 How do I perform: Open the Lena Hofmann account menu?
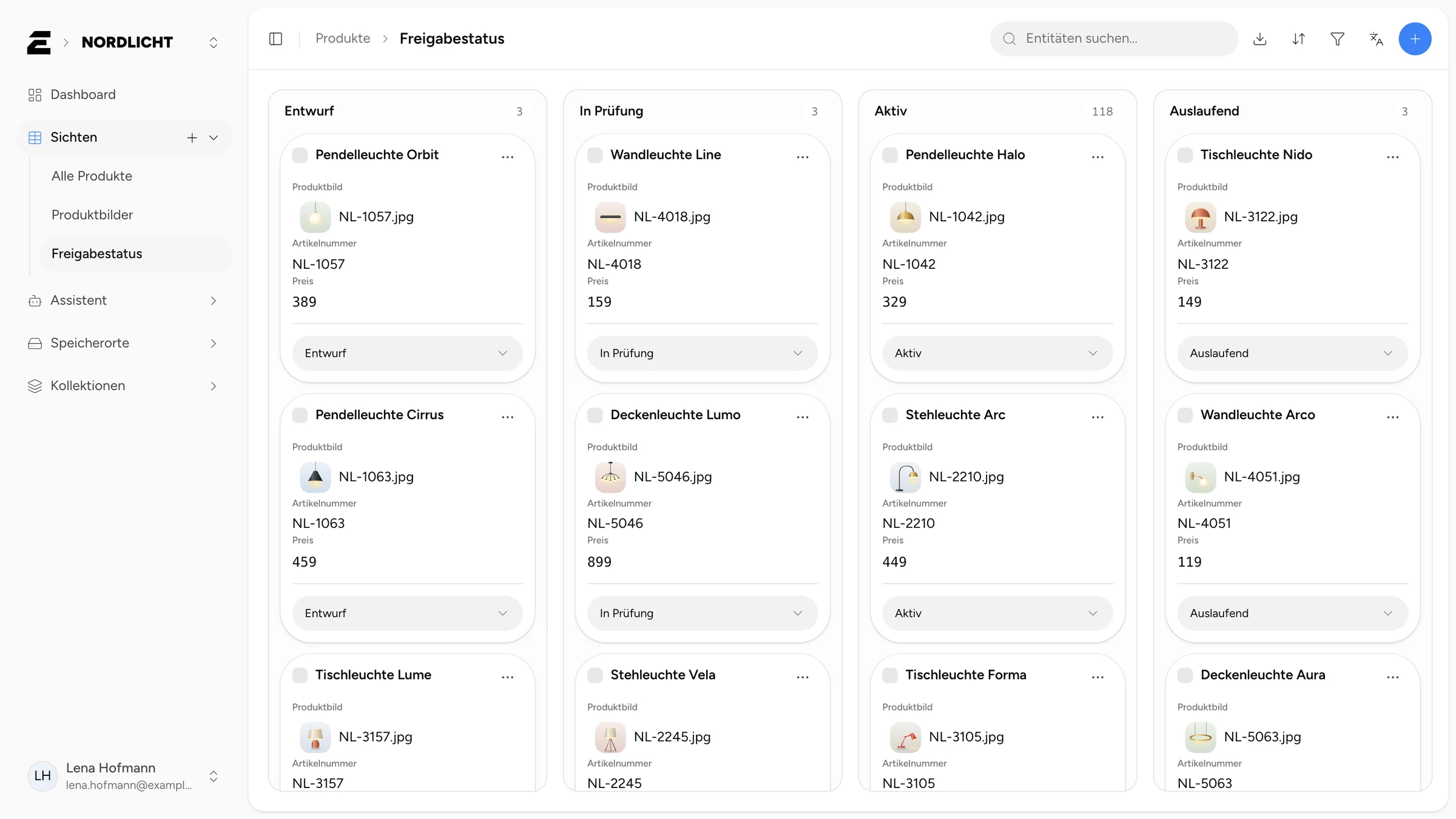click(x=124, y=776)
